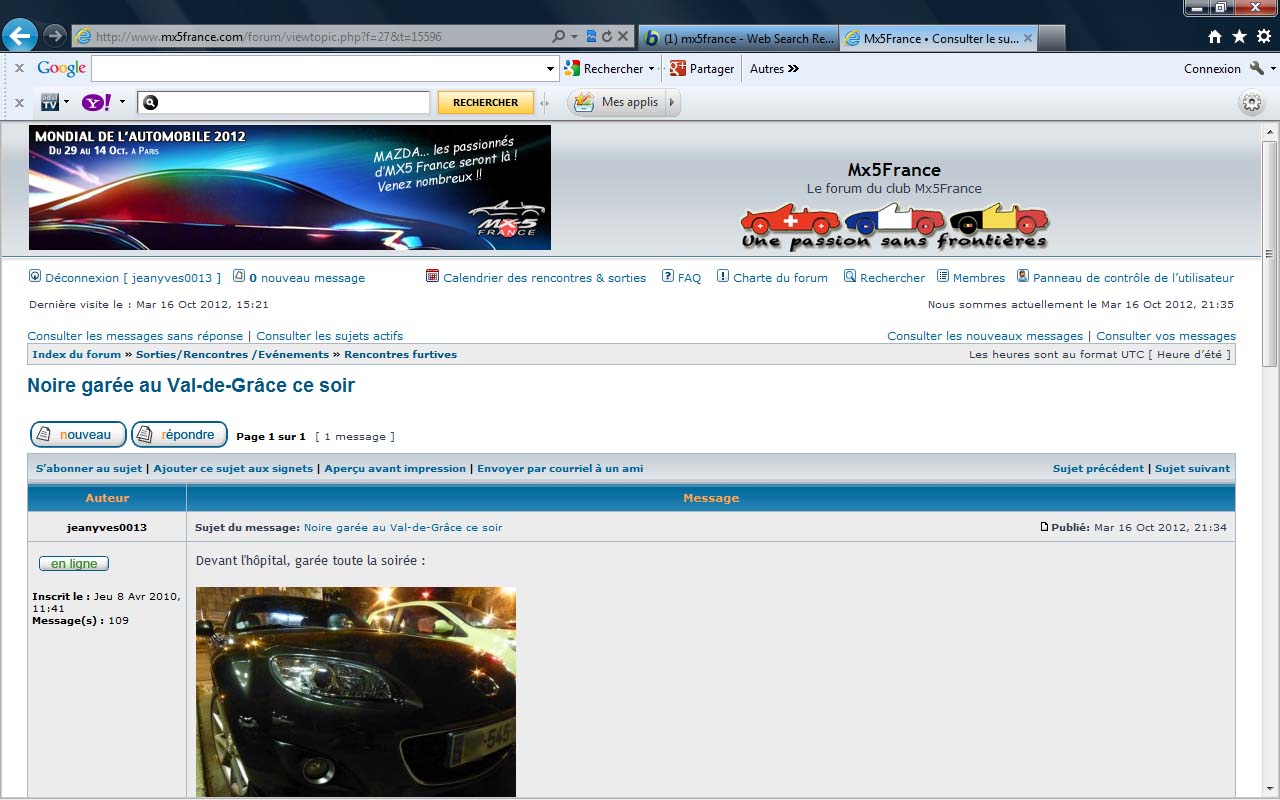Go to Index du forum breadcrumb
Image resolution: width=1280 pixels, height=800 pixels.
pos(76,355)
